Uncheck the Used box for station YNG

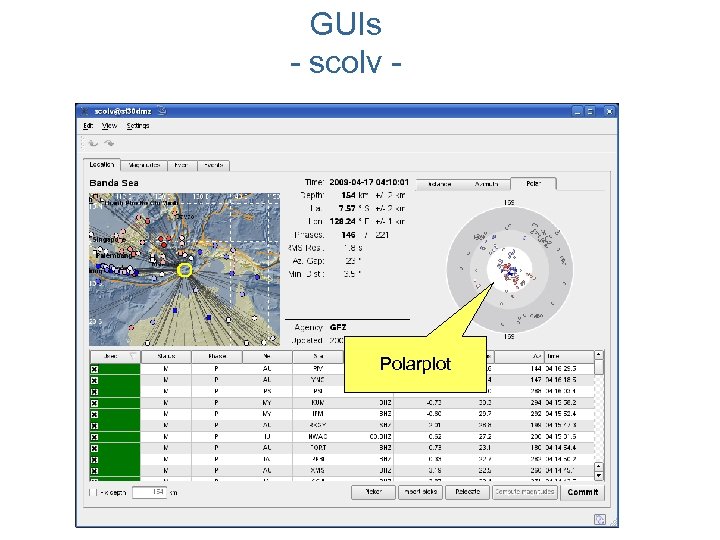click(94, 380)
